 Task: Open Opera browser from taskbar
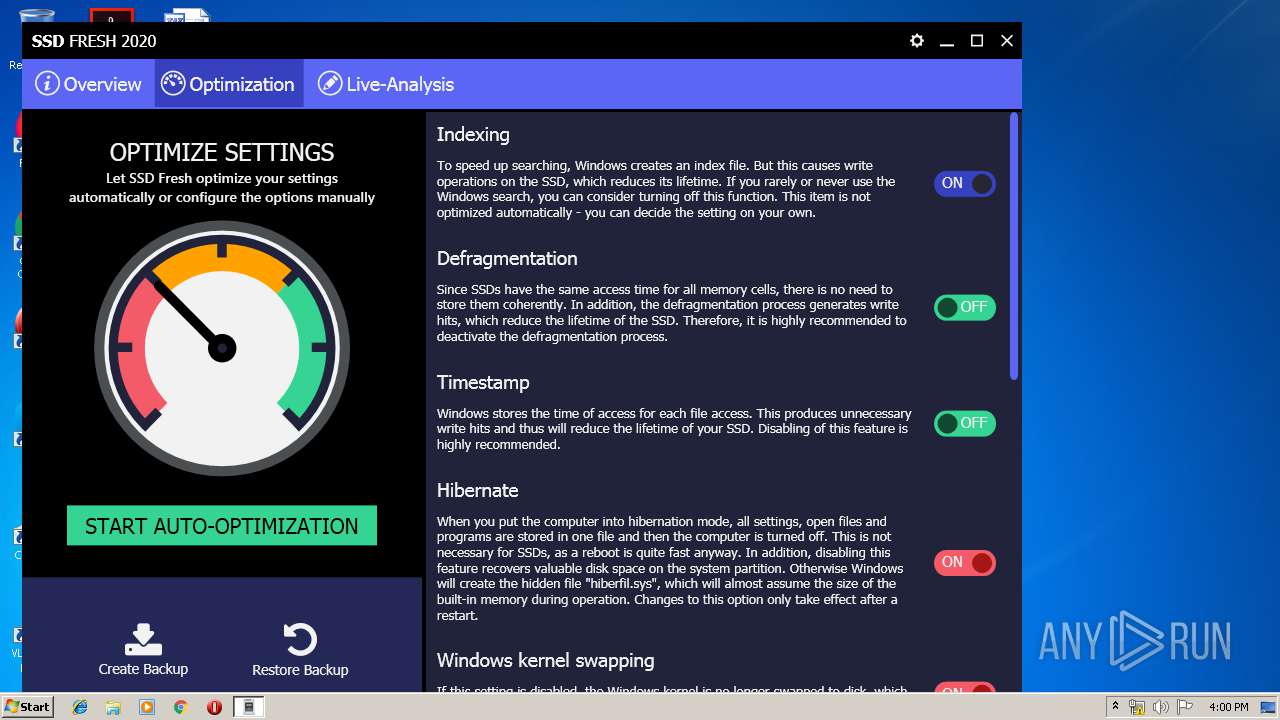[x=214, y=707]
